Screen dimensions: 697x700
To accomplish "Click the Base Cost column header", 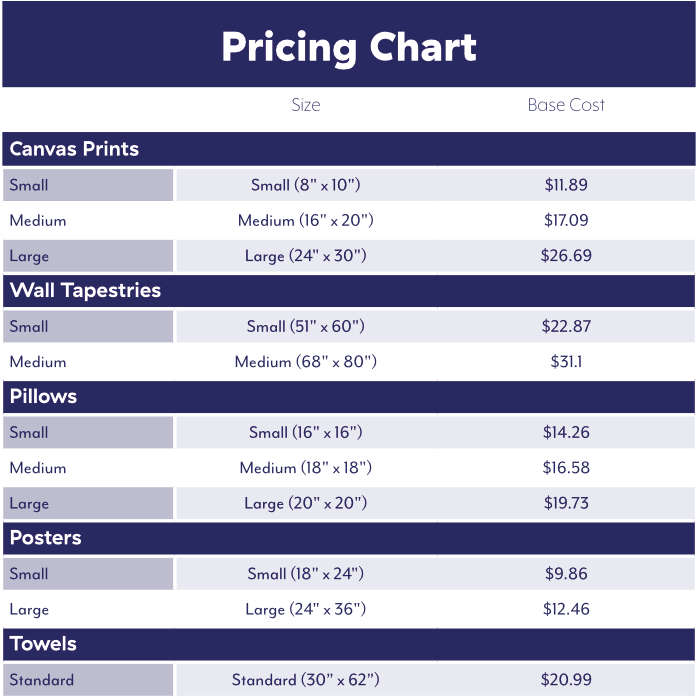I will pos(566,105).
